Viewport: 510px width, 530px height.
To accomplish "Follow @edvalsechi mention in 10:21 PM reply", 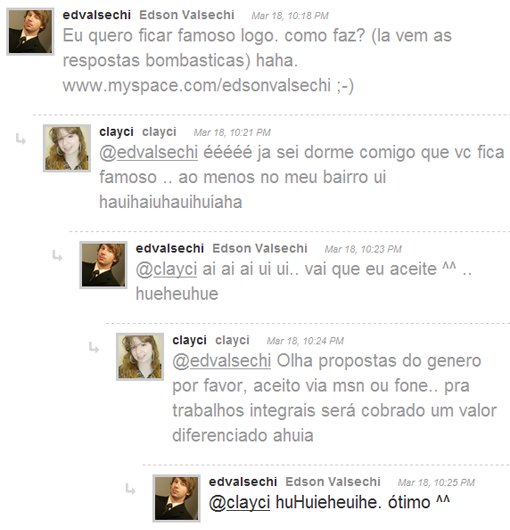I will click(148, 152).
